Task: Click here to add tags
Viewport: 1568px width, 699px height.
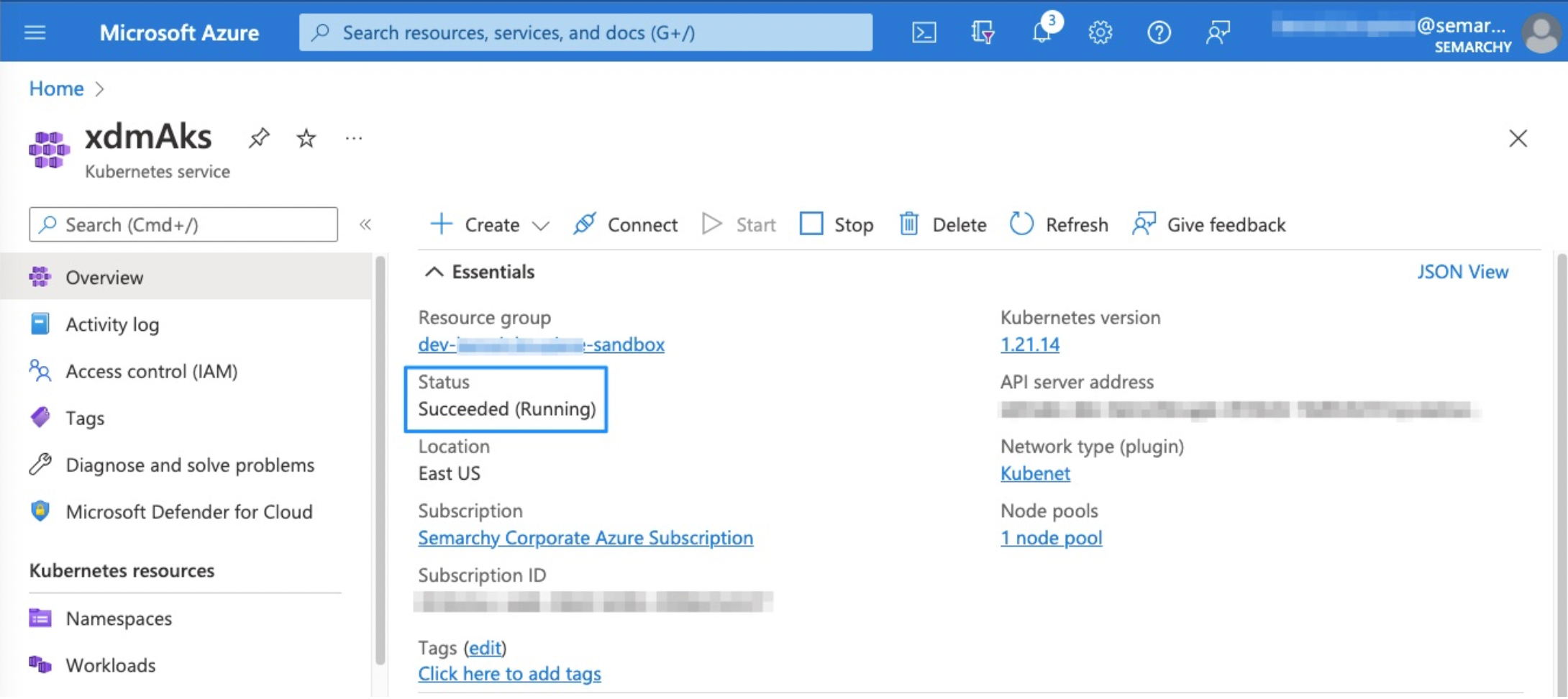Action: 509,674
